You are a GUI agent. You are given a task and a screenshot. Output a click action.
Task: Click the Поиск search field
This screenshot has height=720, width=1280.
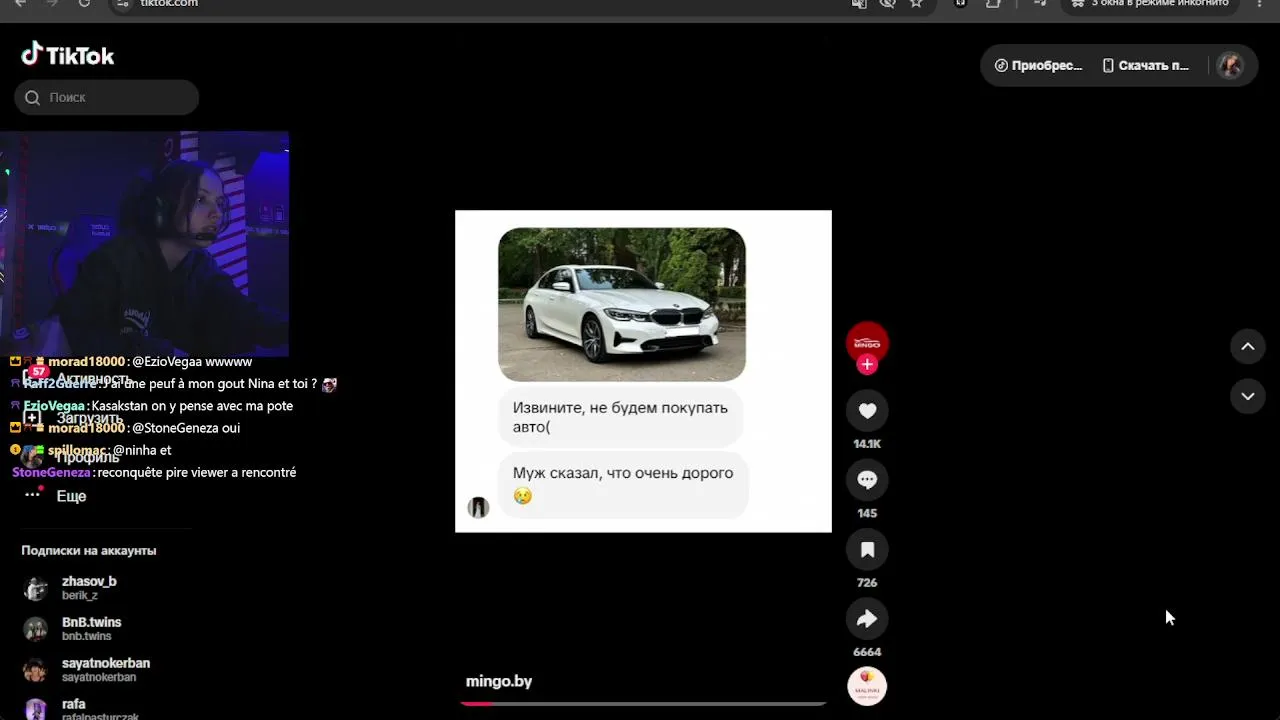tap(107, 97)
